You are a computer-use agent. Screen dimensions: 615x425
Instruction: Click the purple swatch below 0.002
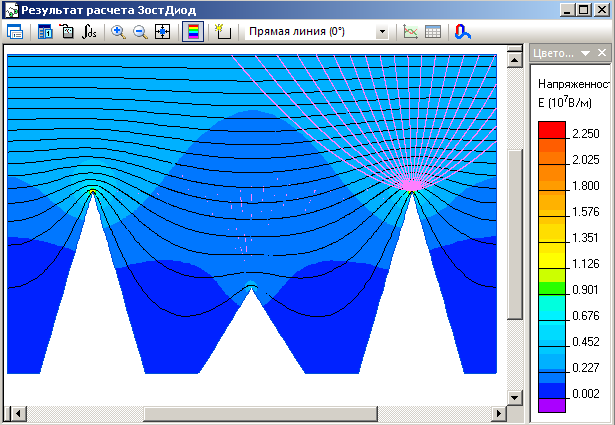point(552,405)
